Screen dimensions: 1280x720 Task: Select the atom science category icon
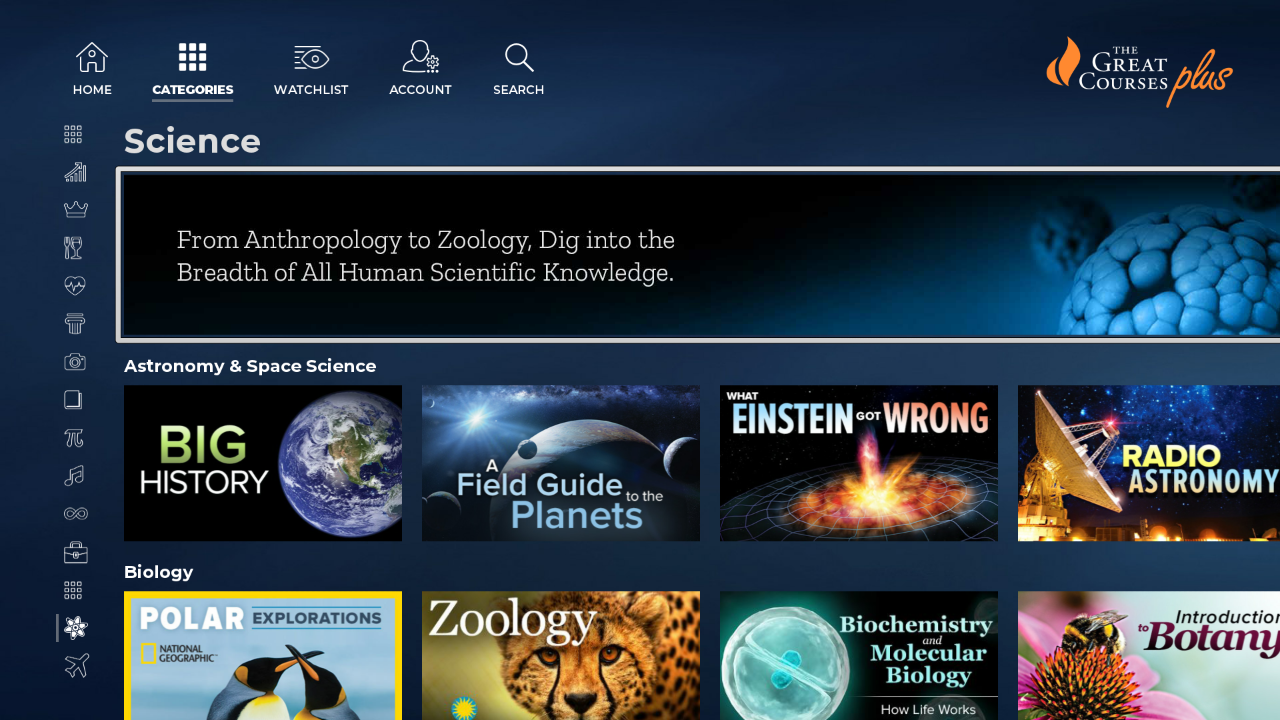click(x=76, y=627)
